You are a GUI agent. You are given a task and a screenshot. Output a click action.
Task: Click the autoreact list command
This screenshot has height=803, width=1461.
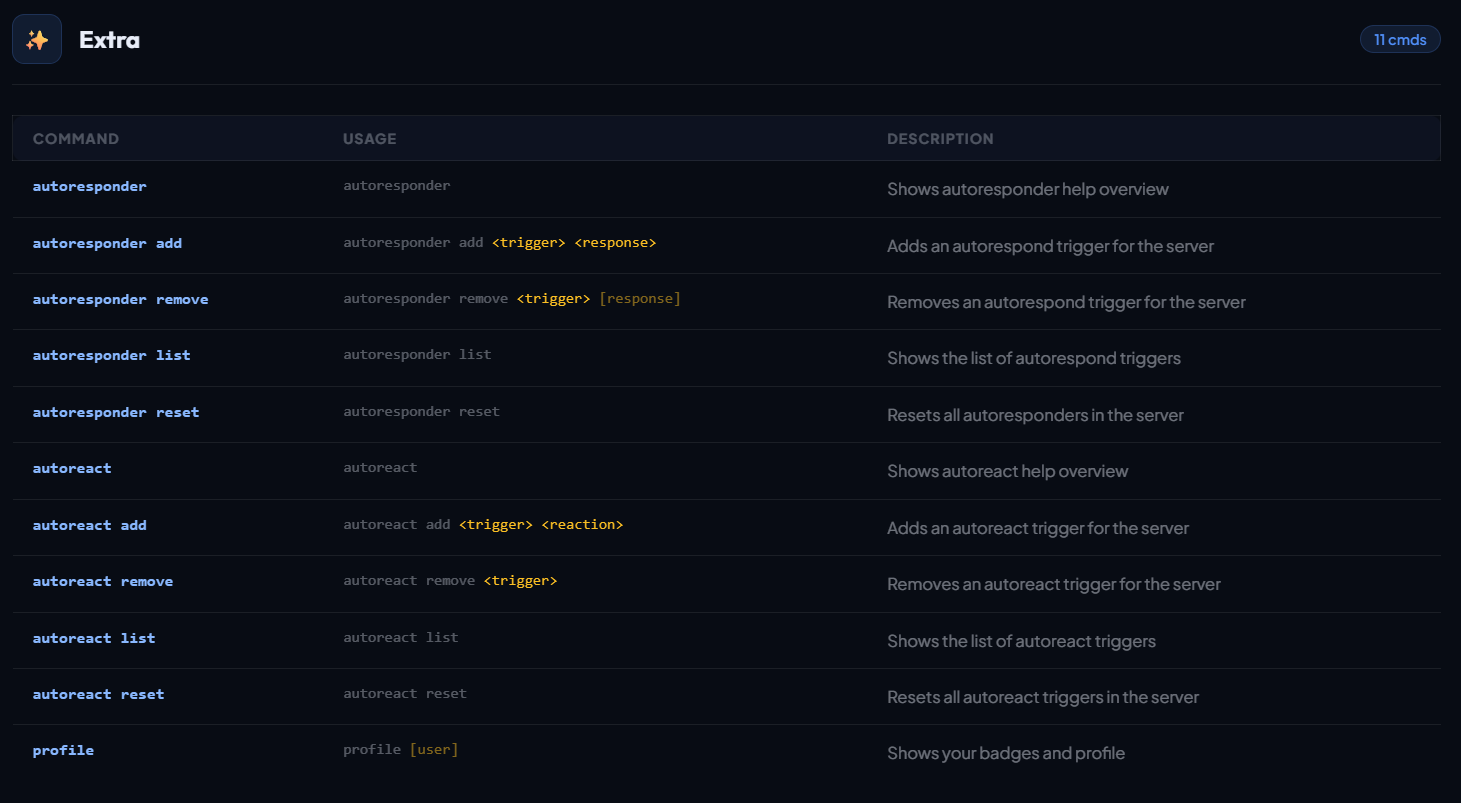point(94,638)
